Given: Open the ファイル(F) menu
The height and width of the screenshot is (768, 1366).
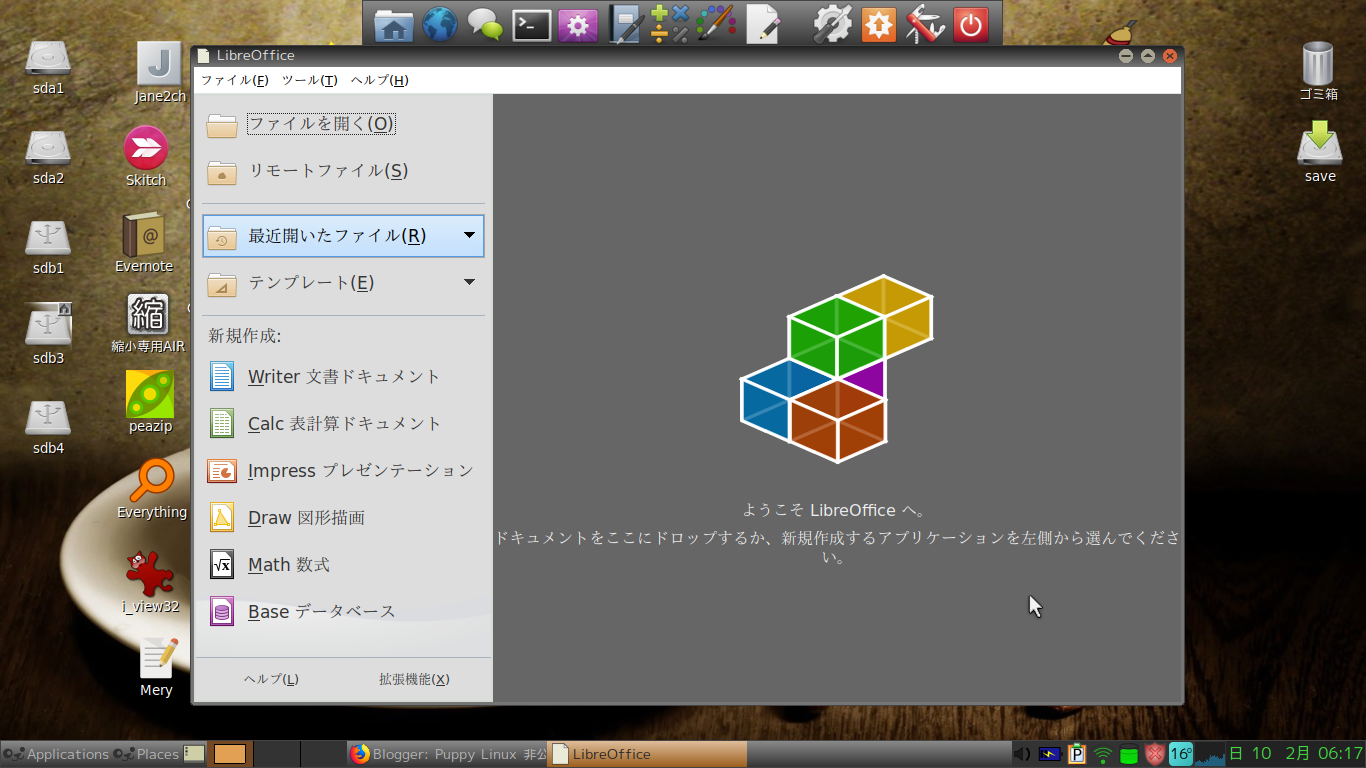Looking at the screenshot, I should [x=234, y=80].
